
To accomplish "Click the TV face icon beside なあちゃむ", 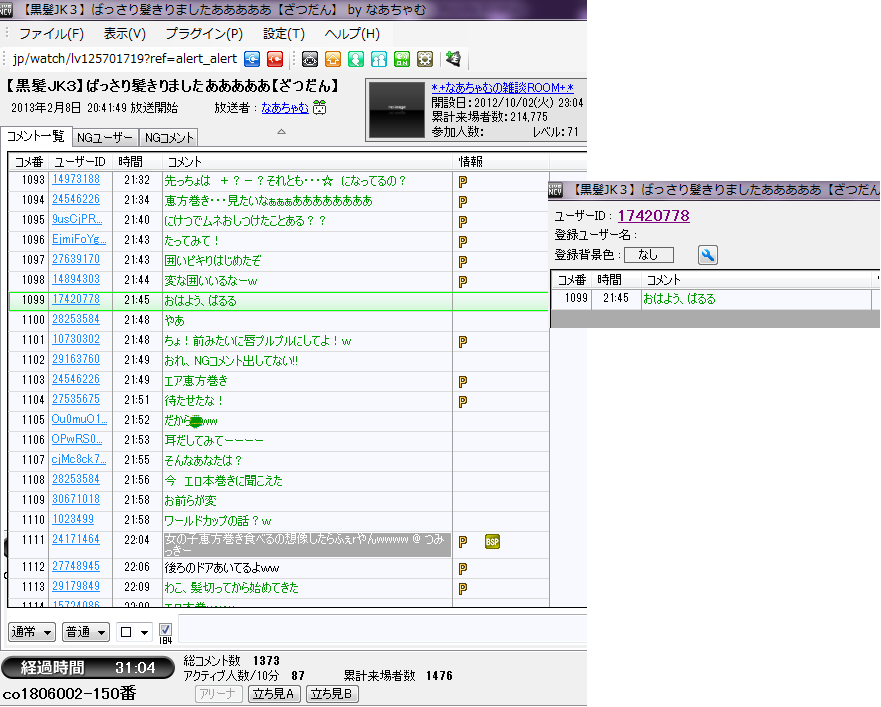I will click(x=320, y=107).
